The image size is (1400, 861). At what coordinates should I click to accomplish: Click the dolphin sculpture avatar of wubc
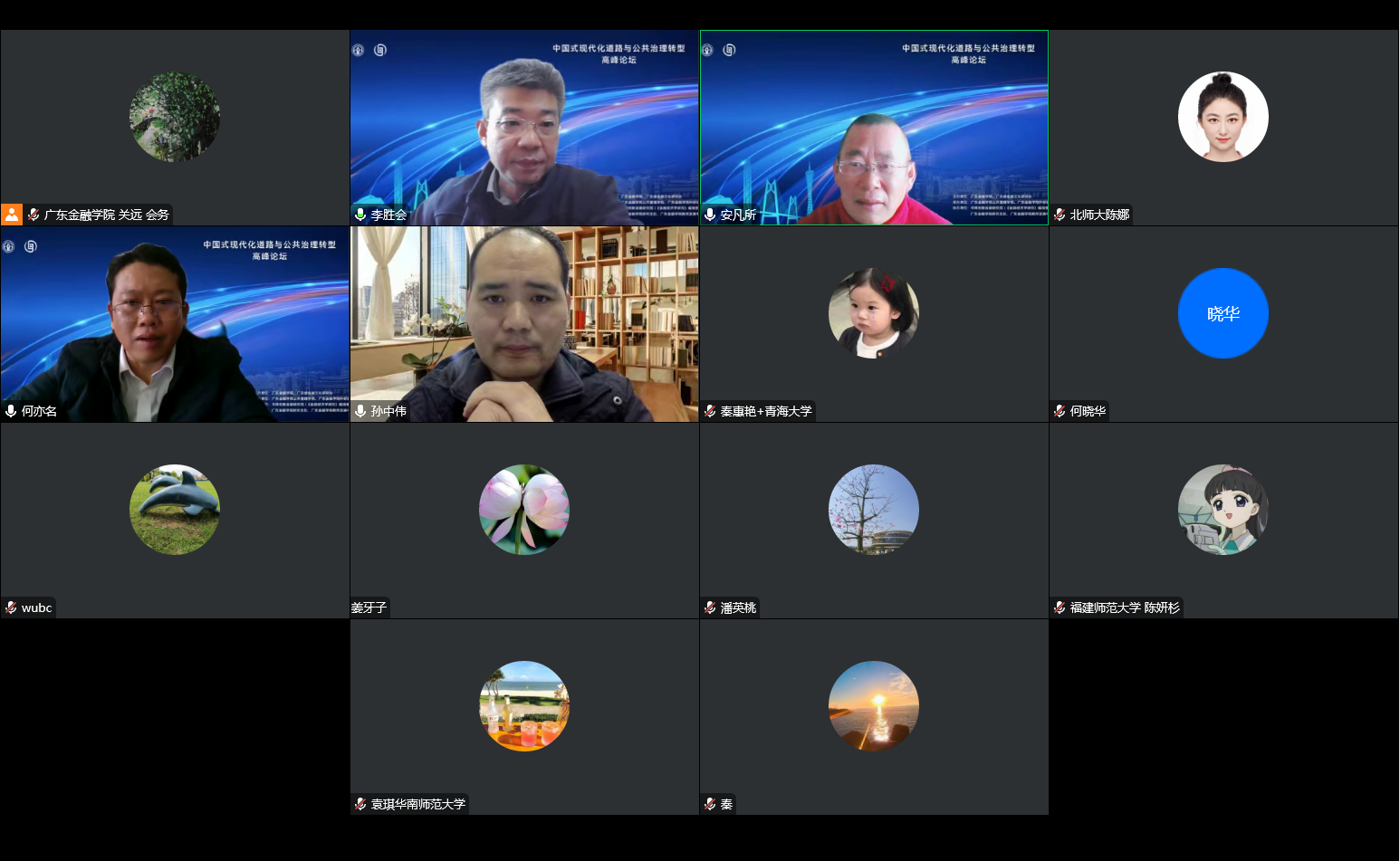pyautogui.click(x=175, y=510)
